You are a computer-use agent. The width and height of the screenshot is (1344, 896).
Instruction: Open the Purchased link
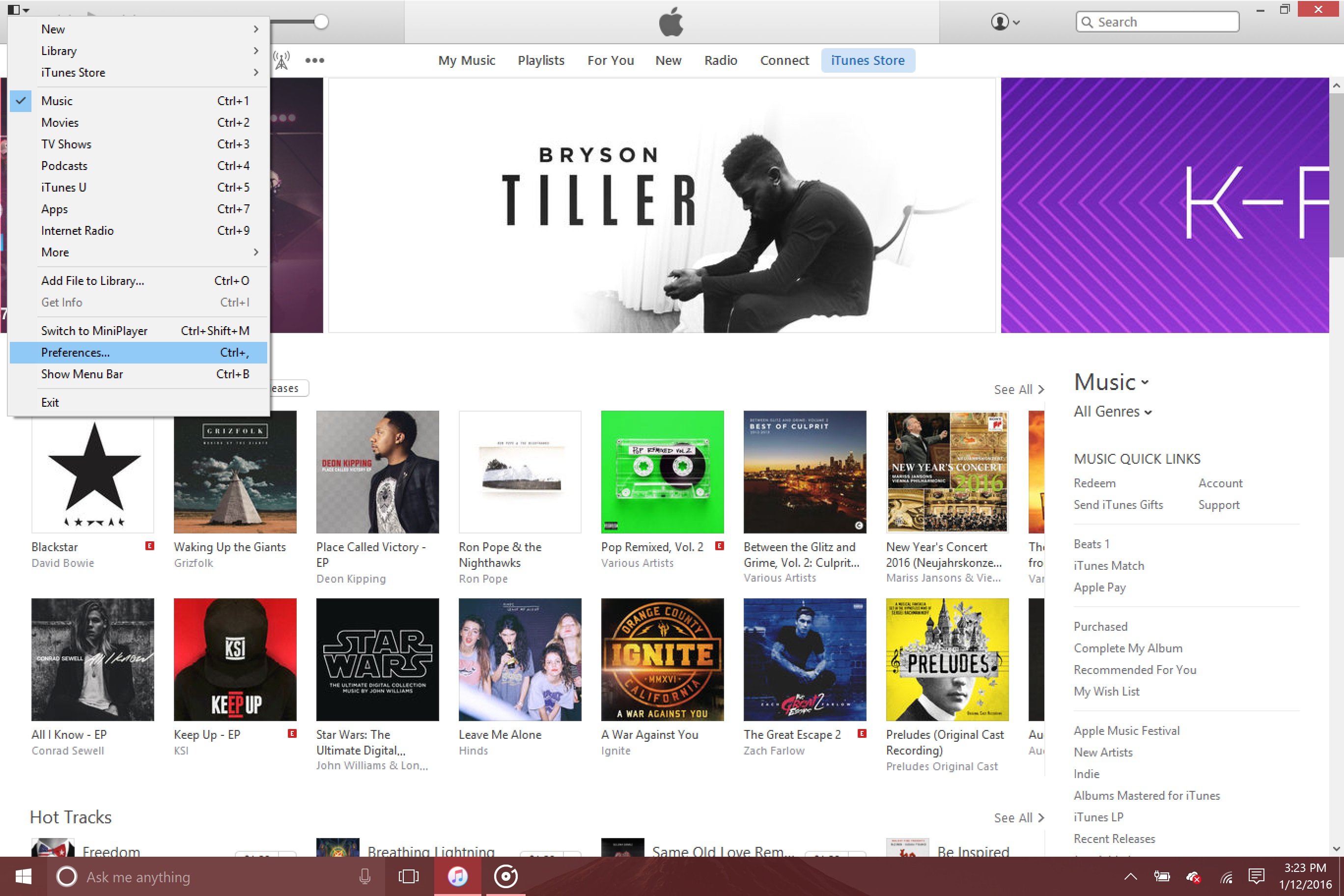[x=1100, y=627]
